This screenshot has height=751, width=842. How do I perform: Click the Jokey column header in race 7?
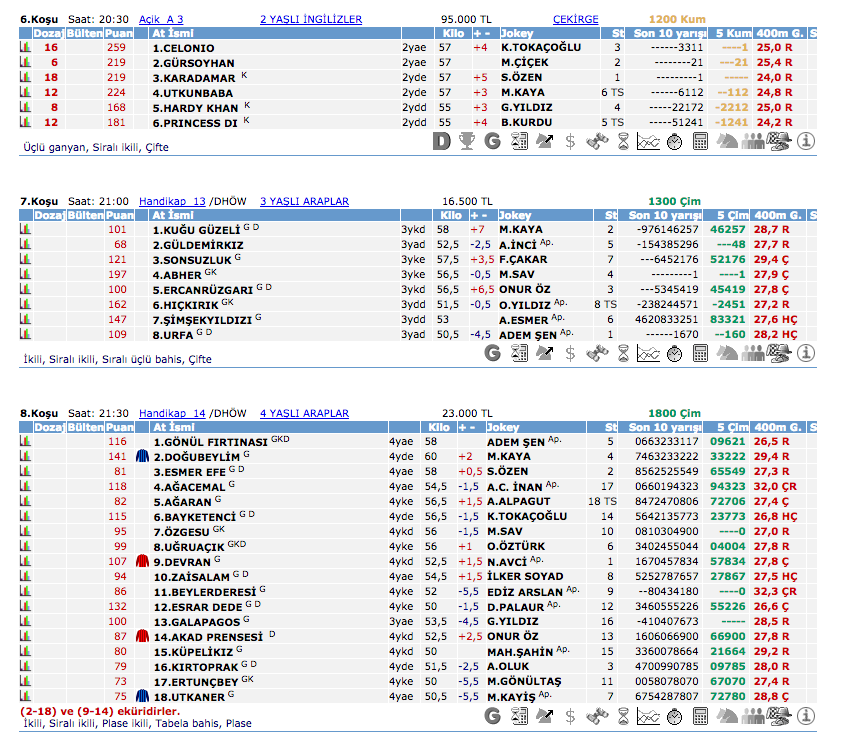[x=515, y=214]
